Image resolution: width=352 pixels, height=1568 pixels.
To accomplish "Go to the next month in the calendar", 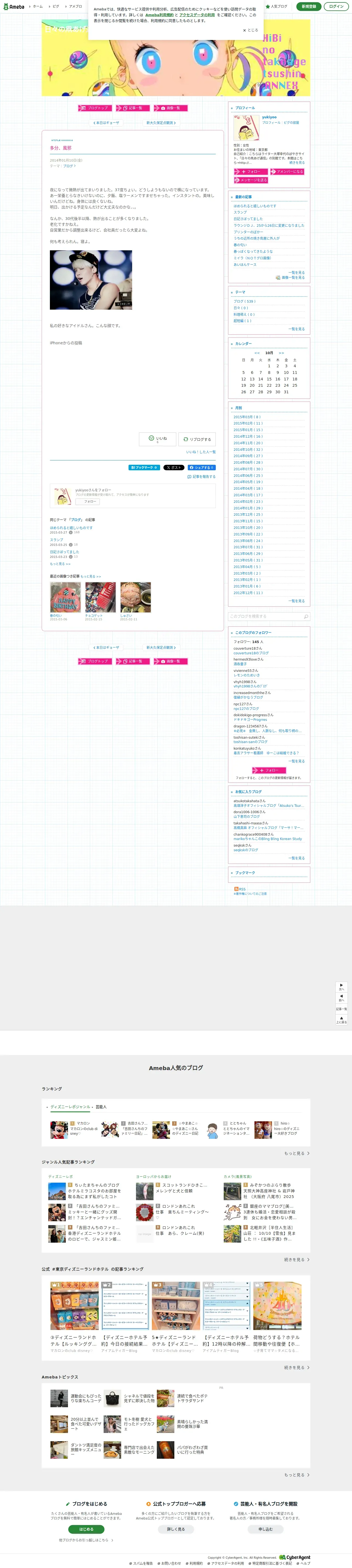I will point(281,353).
